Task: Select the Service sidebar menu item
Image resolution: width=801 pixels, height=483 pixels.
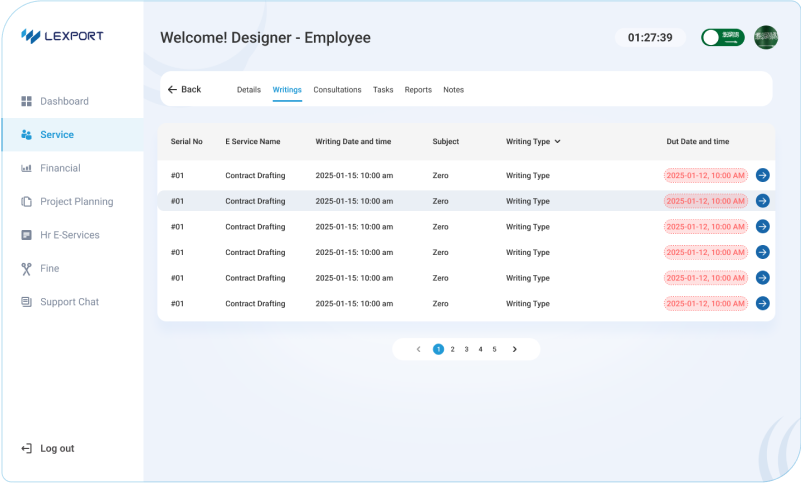Action: (x=57, y=135)
